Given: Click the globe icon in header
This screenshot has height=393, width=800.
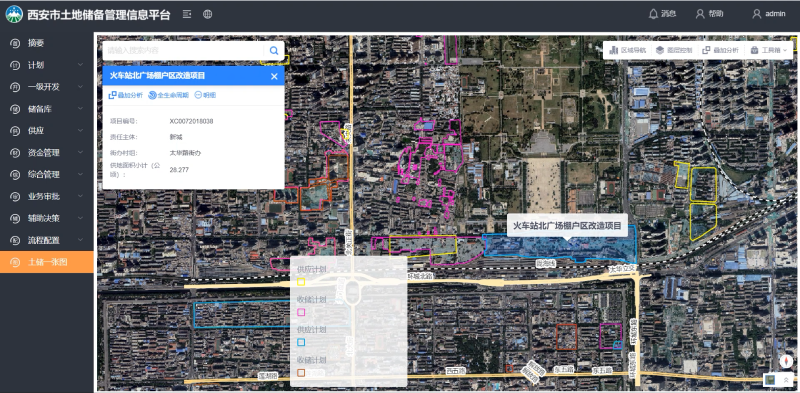Looking at the screenshot, I should pyautogui.click(x=208, y=14).
